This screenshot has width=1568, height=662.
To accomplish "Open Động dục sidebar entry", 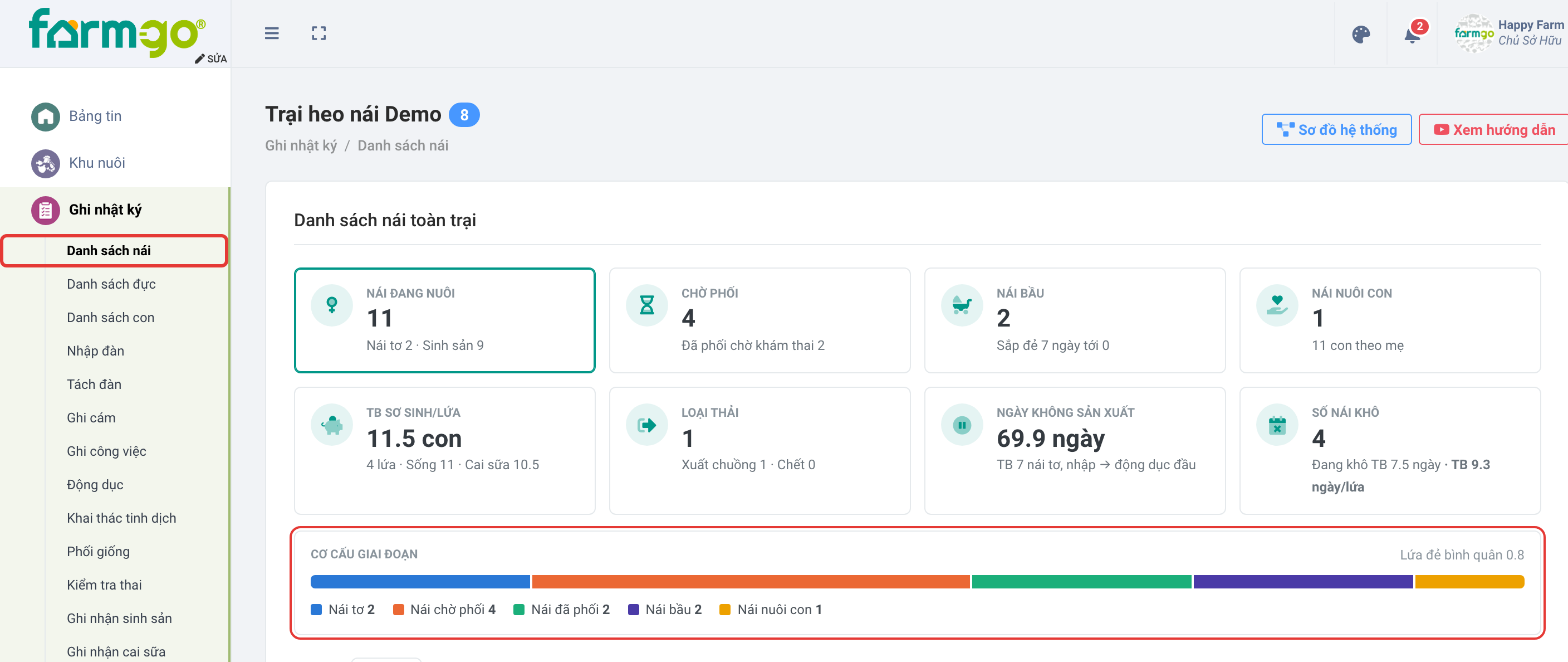I will pyautogui.click(x=95, y=485).
